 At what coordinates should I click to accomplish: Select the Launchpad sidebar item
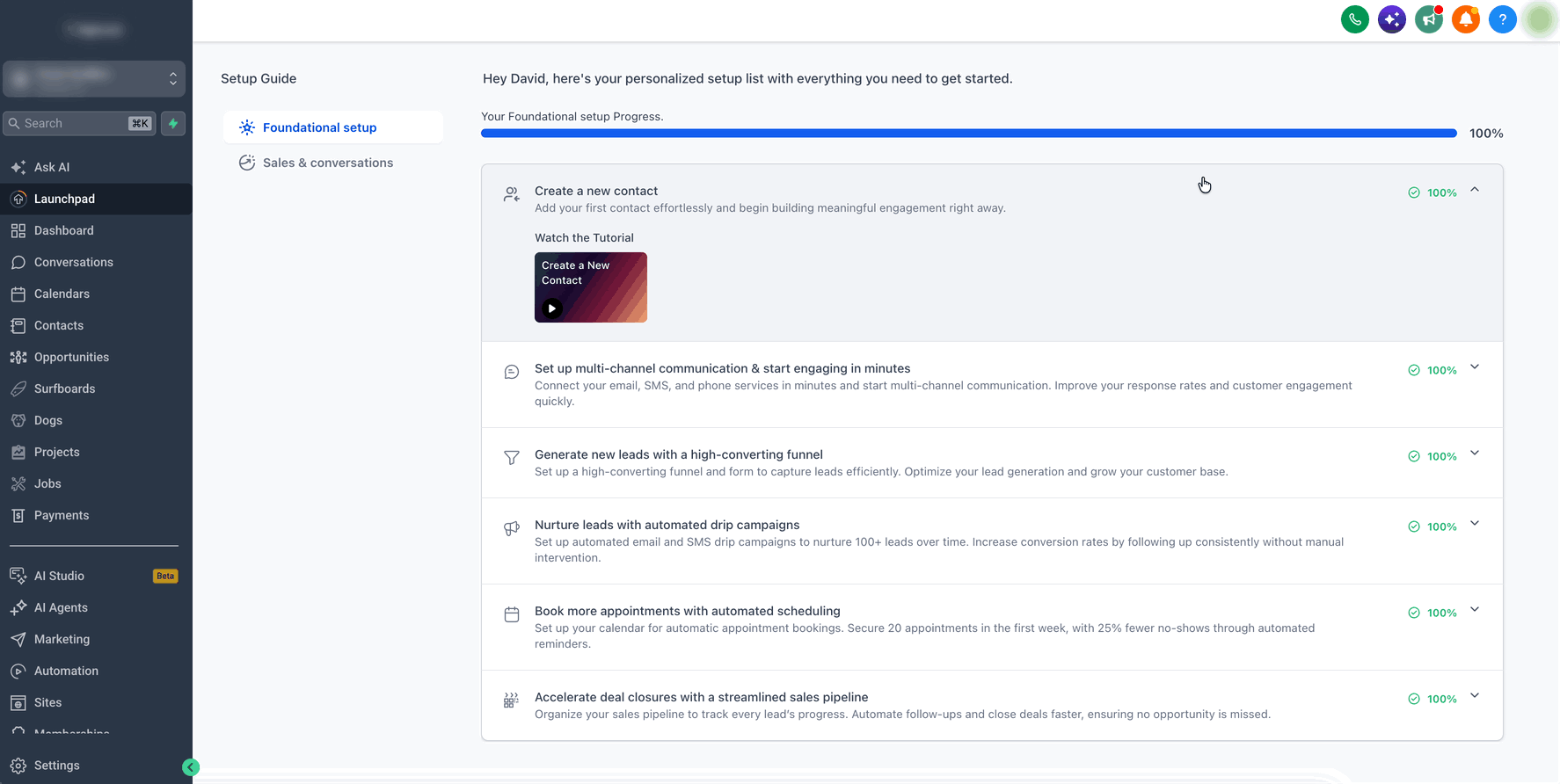[x=96, y=199]
